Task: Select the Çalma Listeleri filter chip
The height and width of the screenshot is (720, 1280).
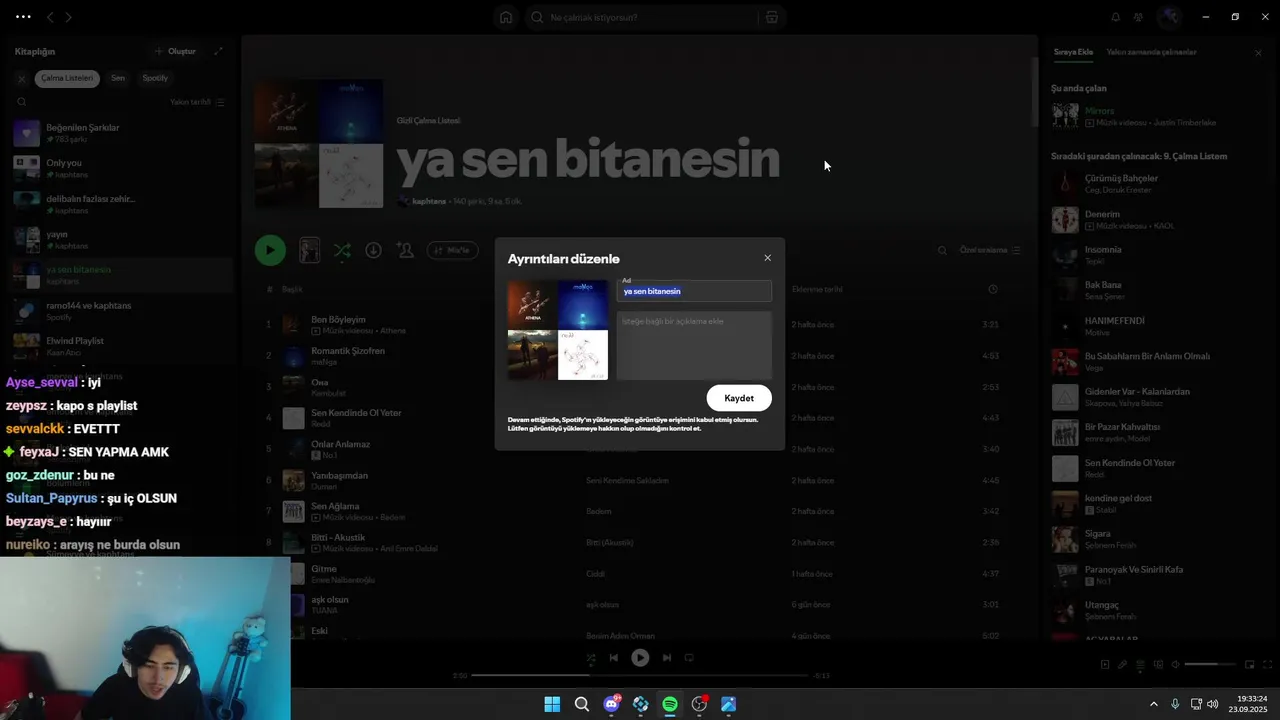Action: (x=67, y=78)
